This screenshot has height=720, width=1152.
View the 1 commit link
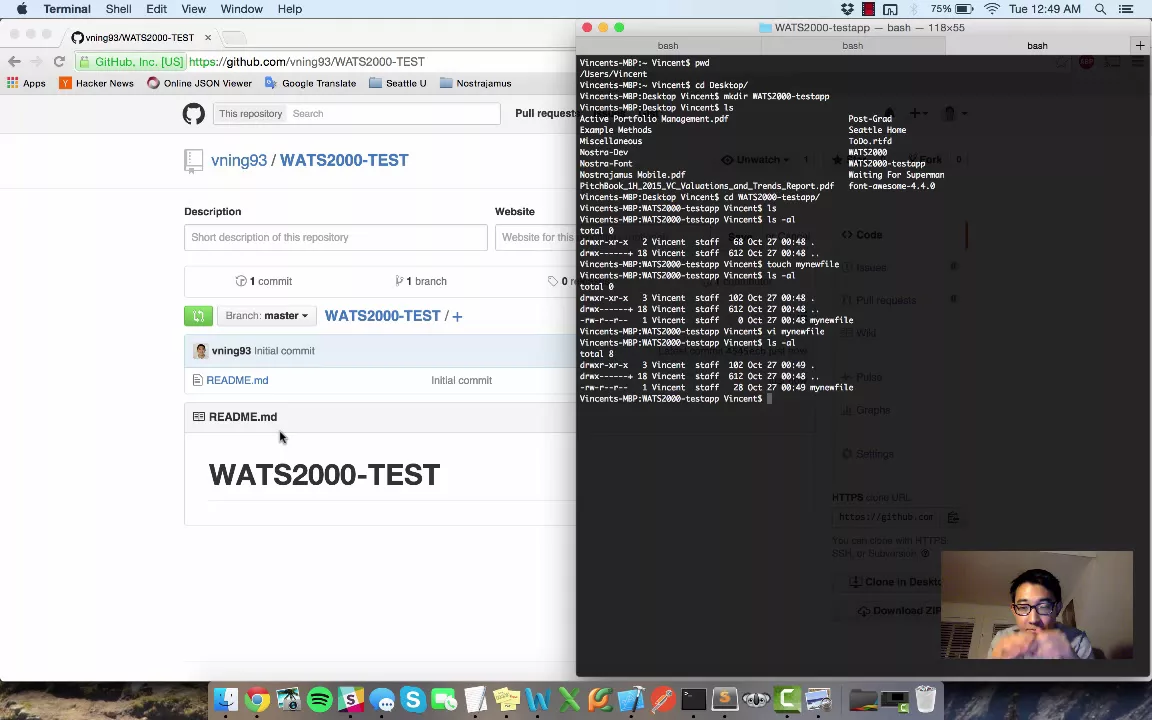pyautogui.click(x=264, y=281)
